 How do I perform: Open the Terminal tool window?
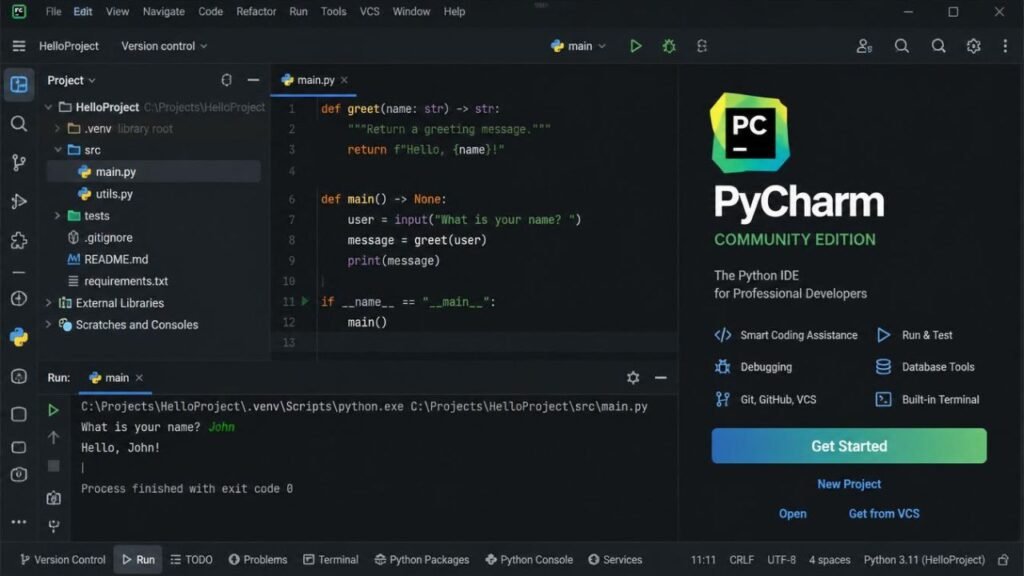pyautogui.click(x=330, y=560)
